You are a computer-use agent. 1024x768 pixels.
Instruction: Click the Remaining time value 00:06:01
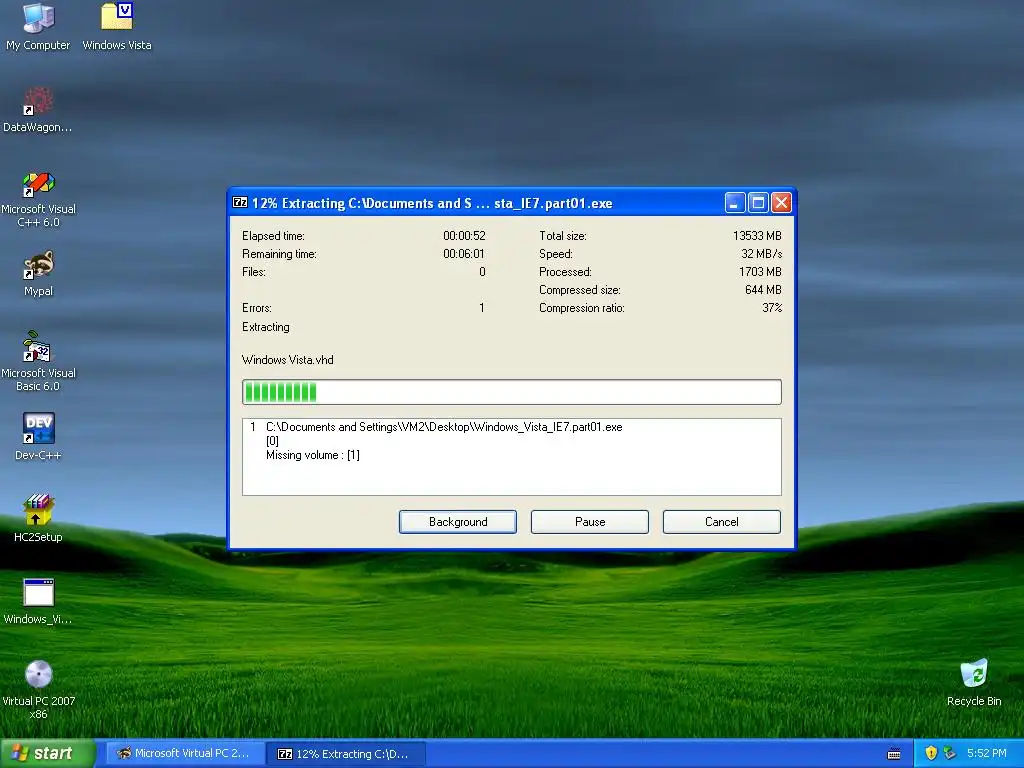click(464, 254)
